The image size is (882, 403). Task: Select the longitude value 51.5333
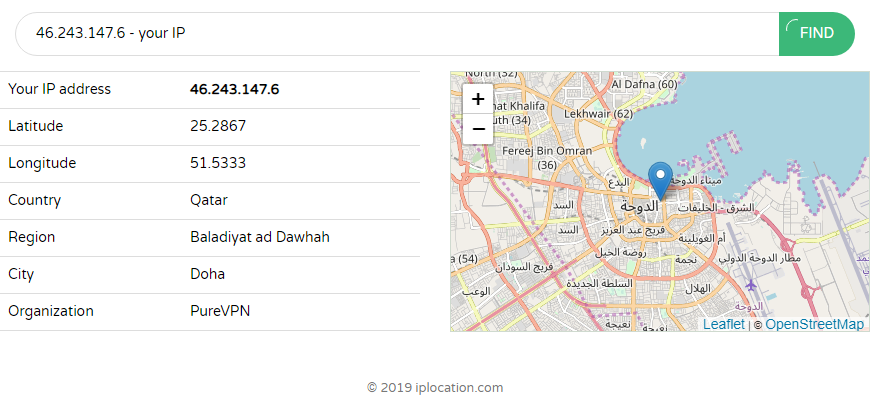[218, 163]
